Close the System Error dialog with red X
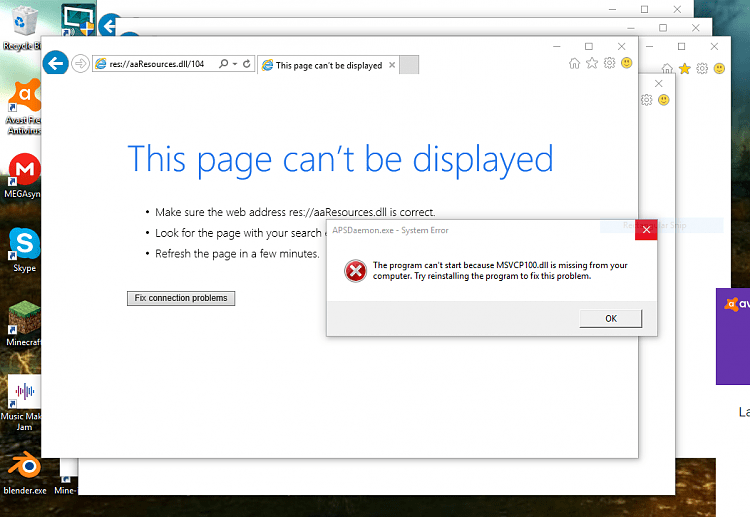 coord(646,231)
